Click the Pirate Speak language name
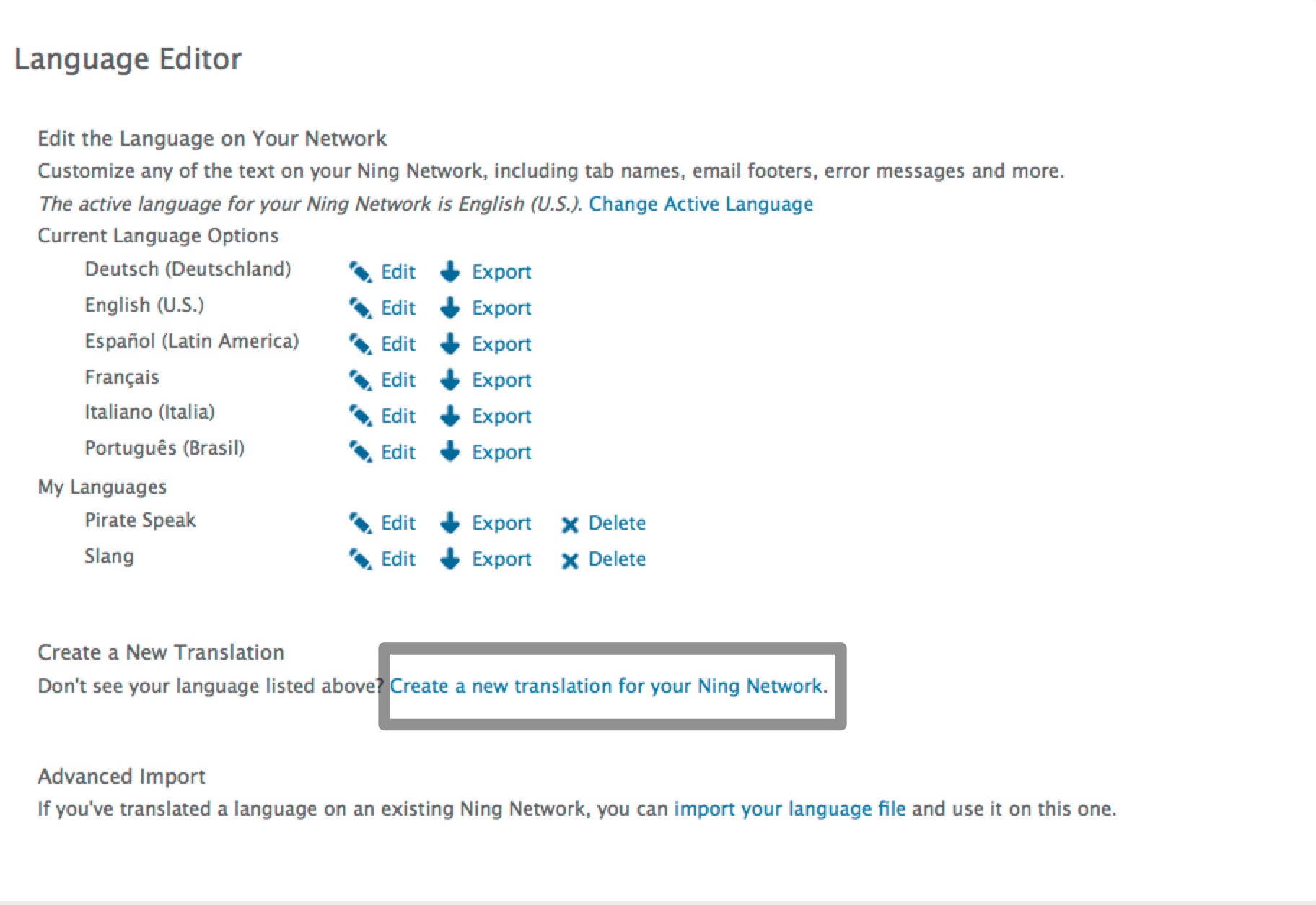1316x905 pixels. pyautogui.click(x=140, y=520)
